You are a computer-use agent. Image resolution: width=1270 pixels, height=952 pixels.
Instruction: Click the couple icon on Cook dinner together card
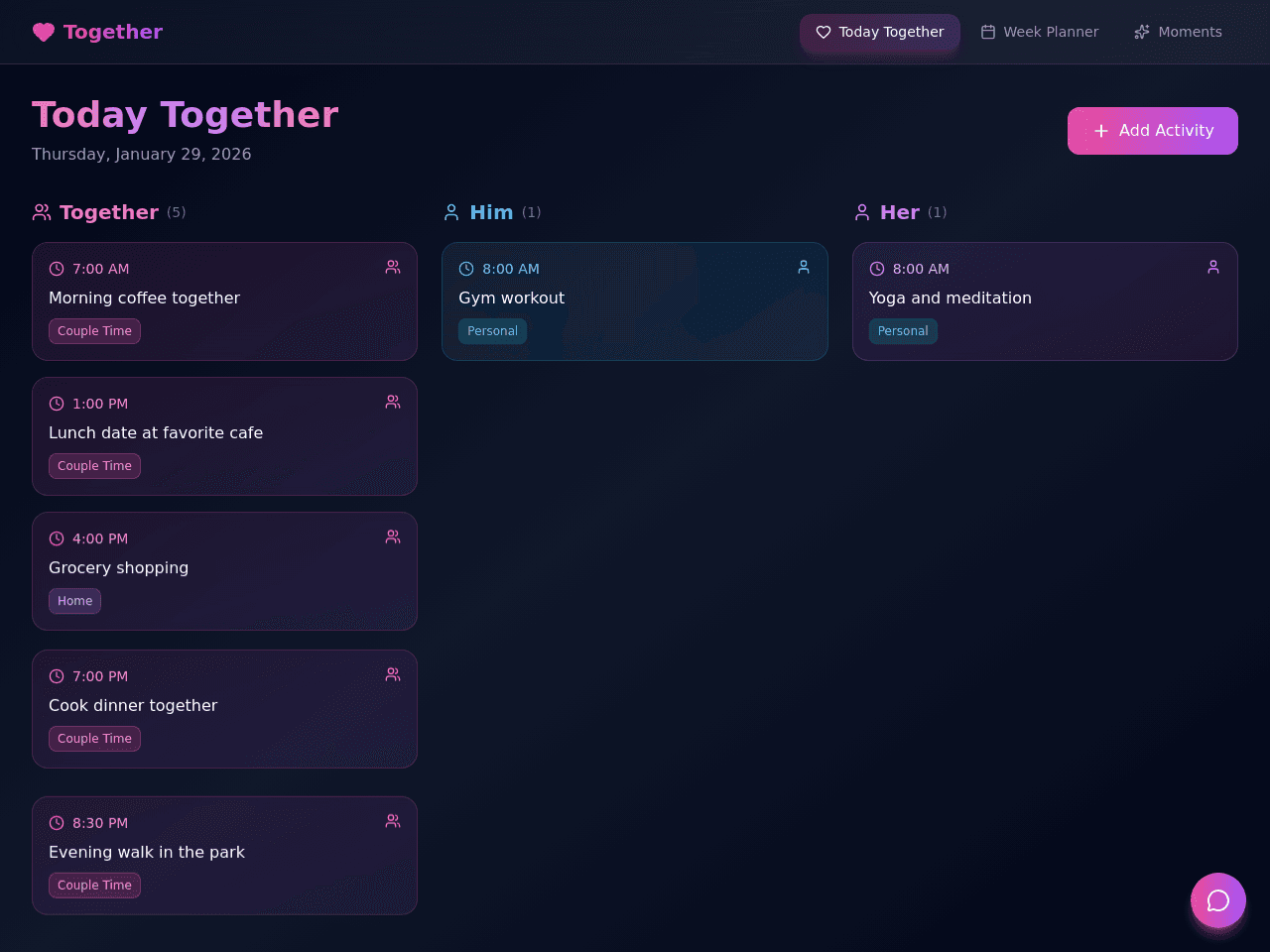pyautogui.click(x=393, y=674)
